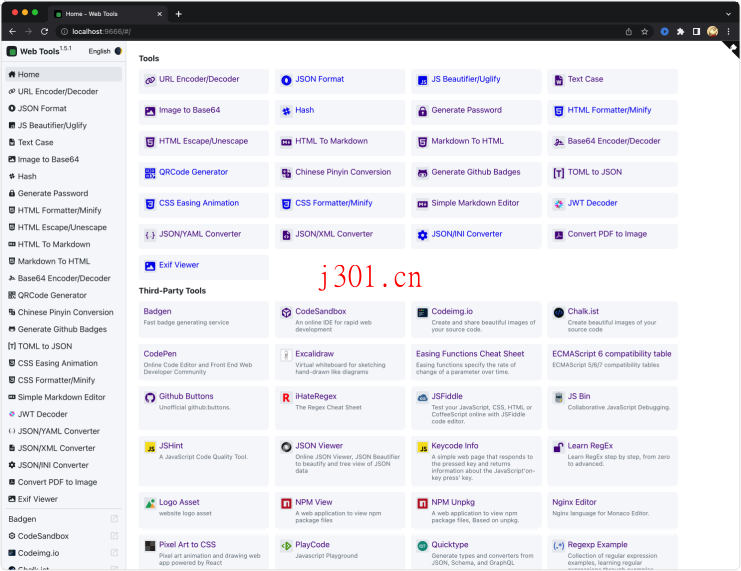Click the Chalk.ist round icon
This screenshot has width=741, height=571.
click(559, 312)
